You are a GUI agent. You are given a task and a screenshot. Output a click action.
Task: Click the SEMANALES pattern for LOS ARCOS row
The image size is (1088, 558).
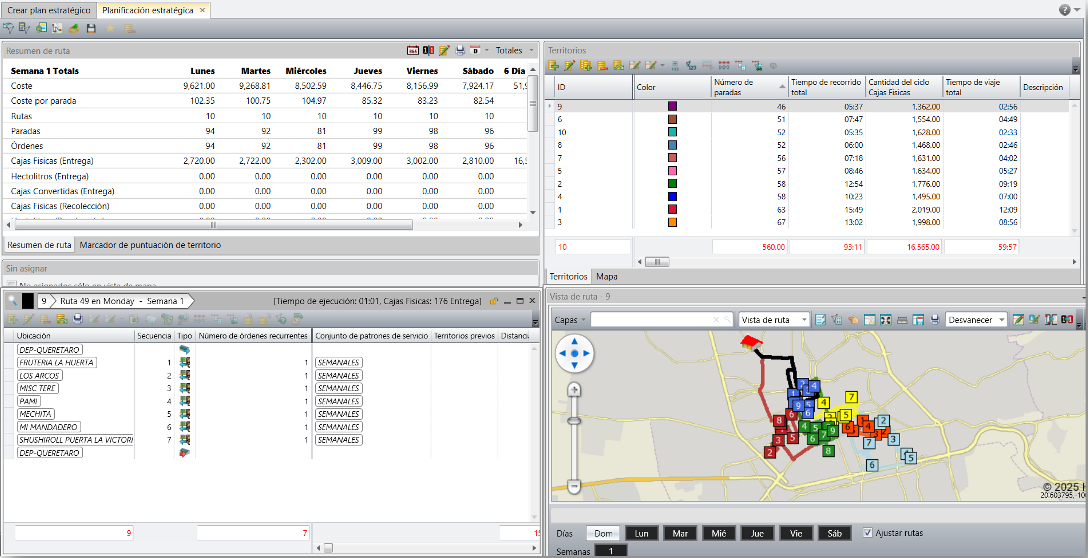click(339, 375)
